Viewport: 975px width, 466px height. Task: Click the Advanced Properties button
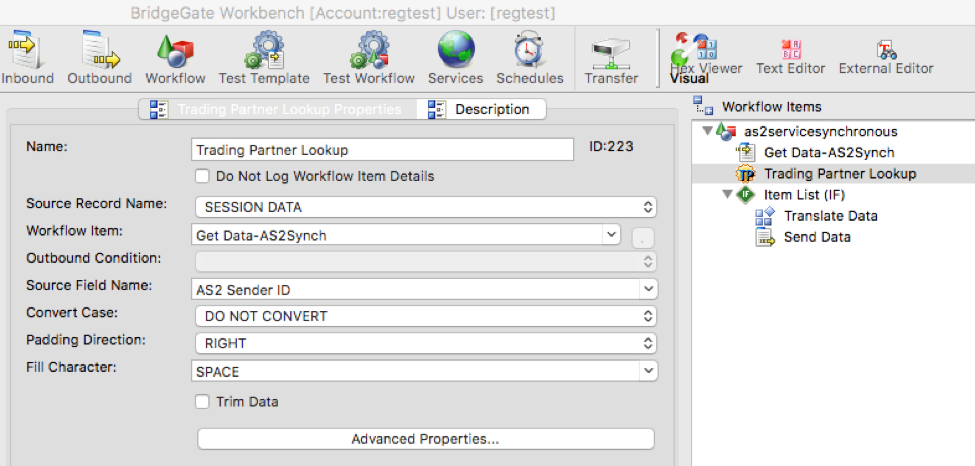click(426, 439)
